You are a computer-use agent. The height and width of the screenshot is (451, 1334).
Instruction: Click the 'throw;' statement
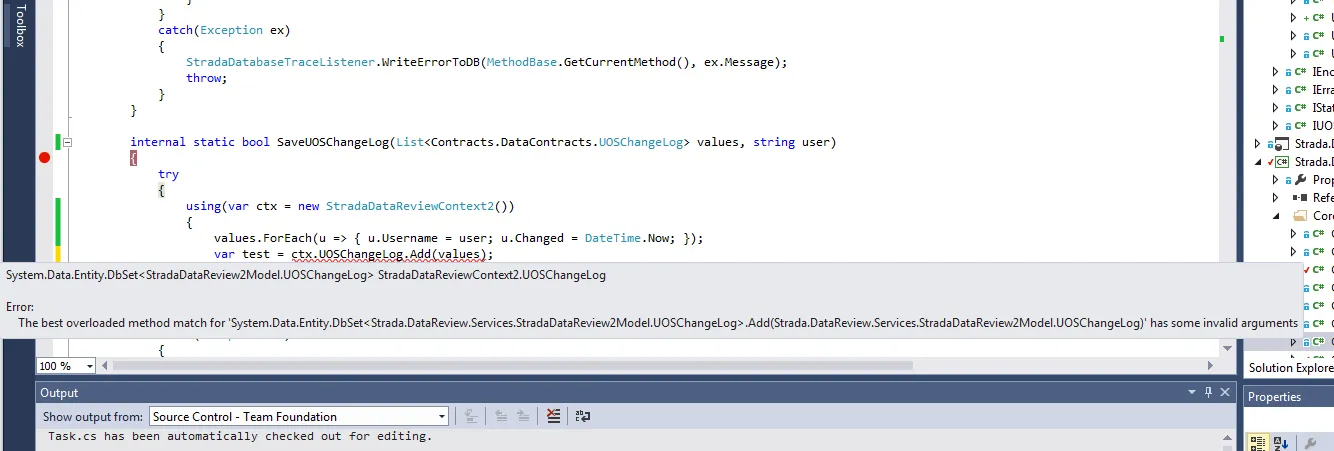point(206,78)
